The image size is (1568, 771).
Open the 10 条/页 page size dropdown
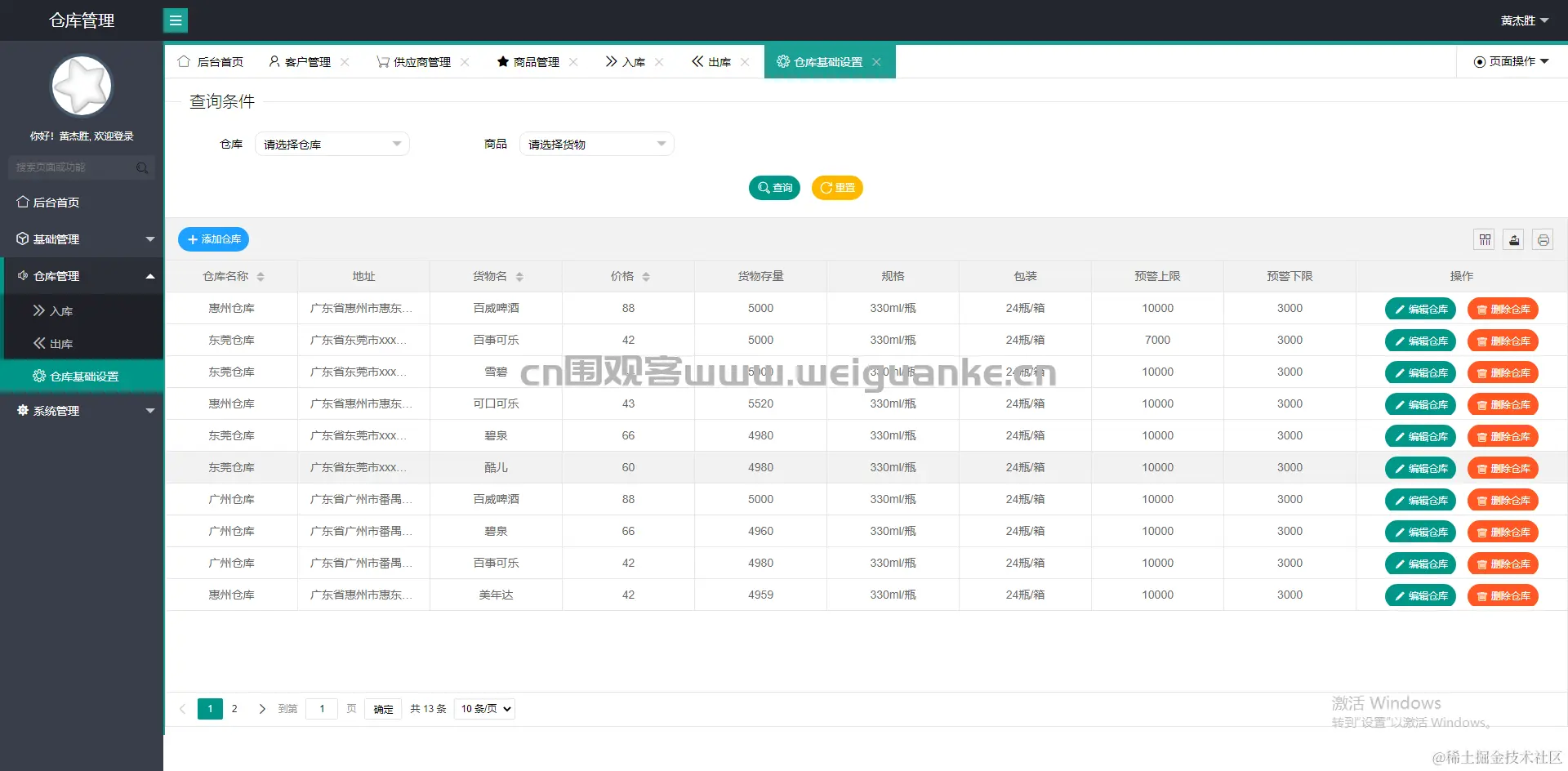[484, 709]
